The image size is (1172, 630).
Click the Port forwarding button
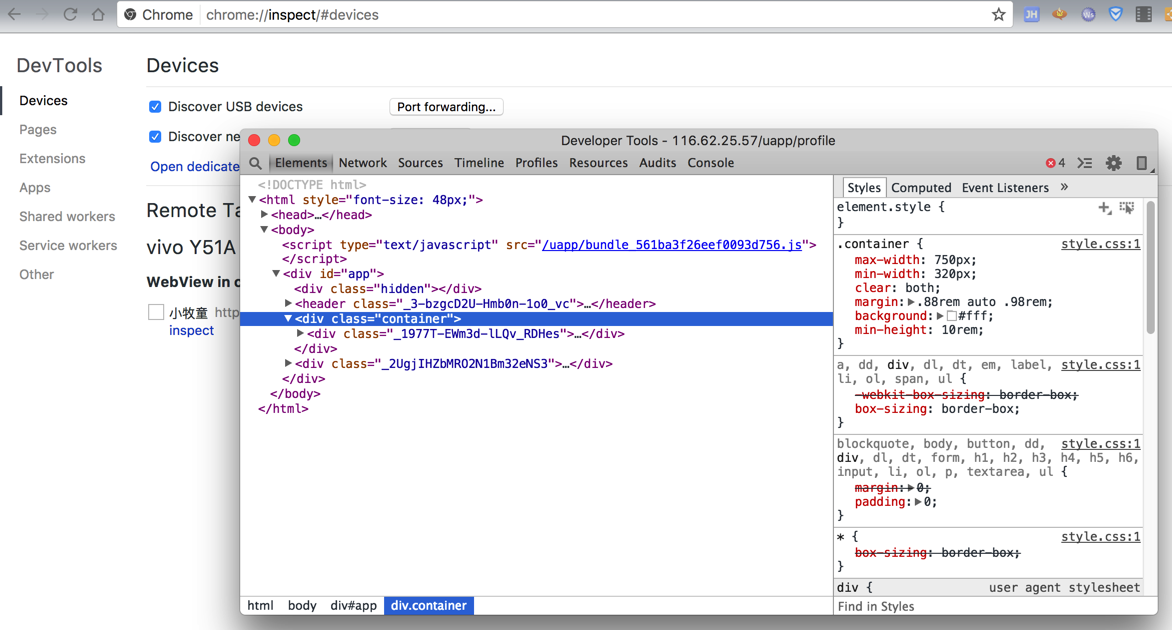pyautogui.click(x=446, y=107)
